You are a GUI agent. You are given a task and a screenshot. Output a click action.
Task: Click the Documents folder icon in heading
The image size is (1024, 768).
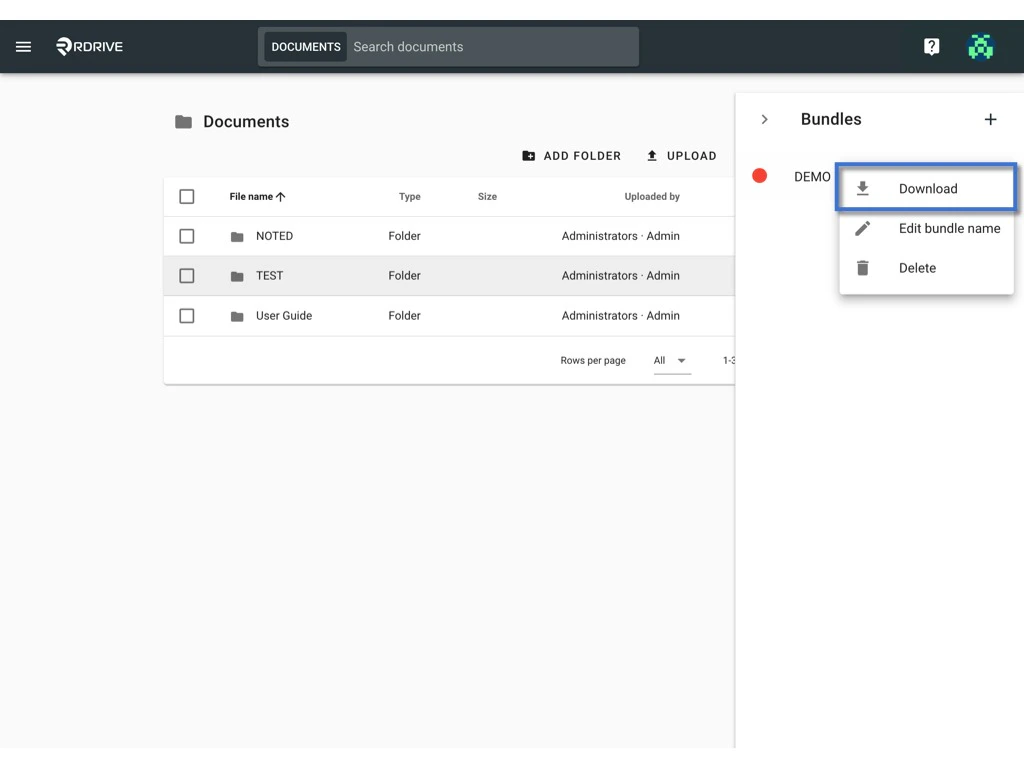[x=184, y=121]
